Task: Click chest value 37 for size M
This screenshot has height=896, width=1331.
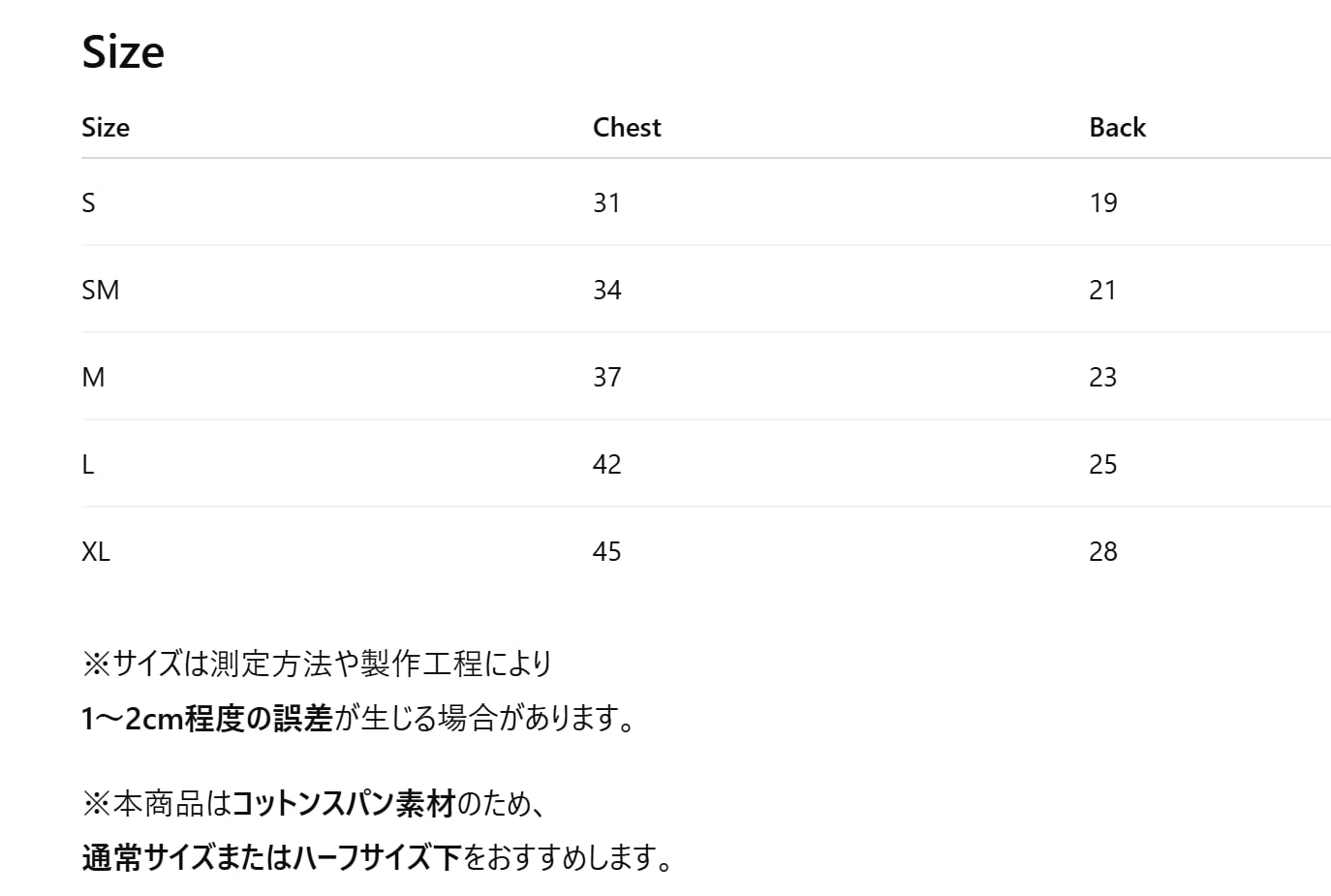Action: pyautogui.click(x=606, y=378)
